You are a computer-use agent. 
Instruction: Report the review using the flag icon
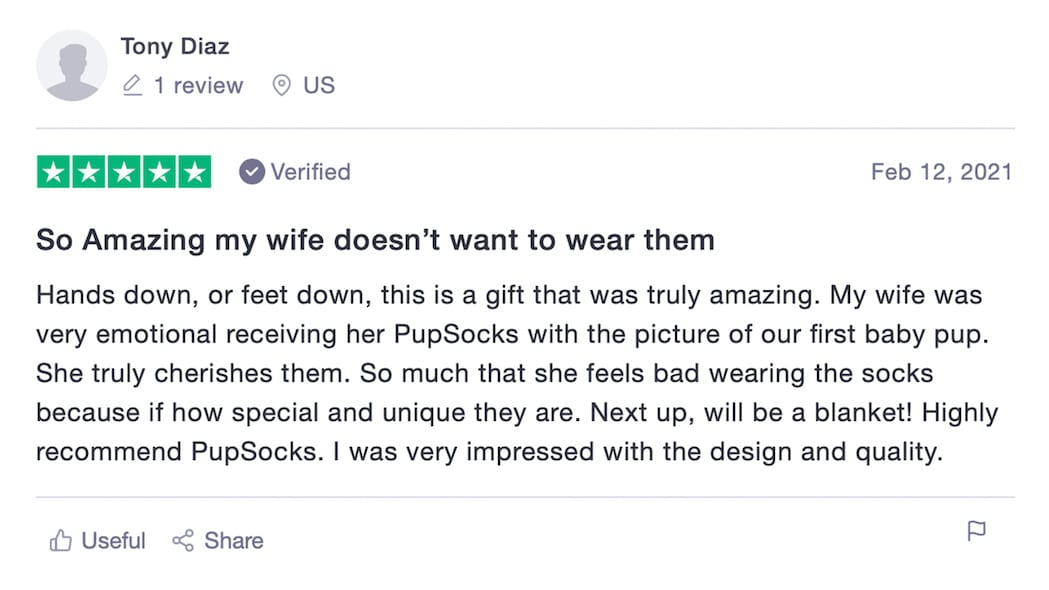tap(977, 531)
